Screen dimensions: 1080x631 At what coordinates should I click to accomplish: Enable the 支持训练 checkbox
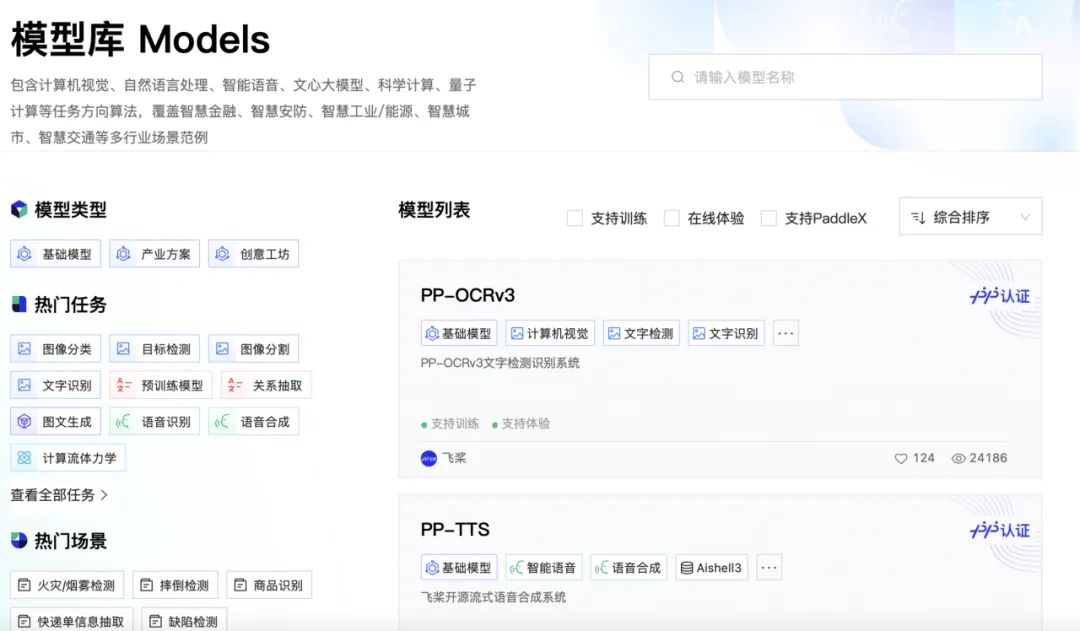575,218
